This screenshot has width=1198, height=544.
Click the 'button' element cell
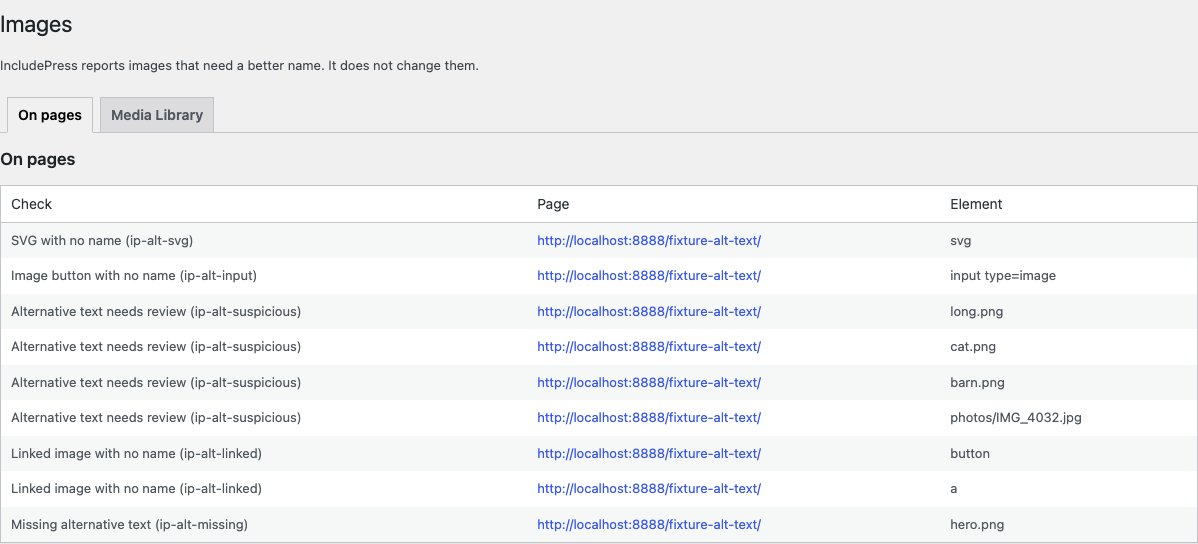(970, 454)
